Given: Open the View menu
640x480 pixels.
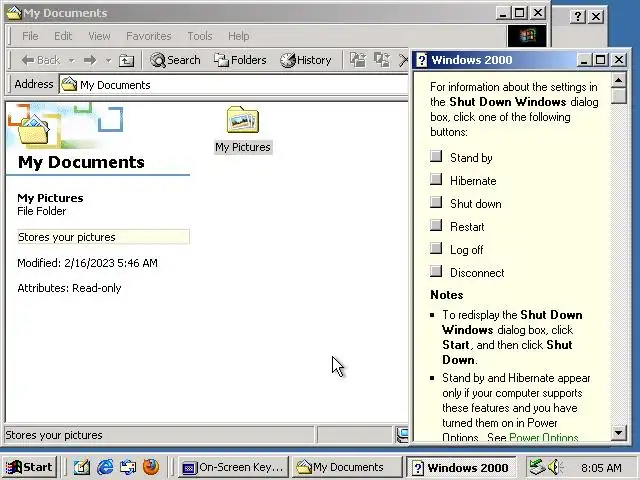Looking at the screenshot, I should 99,36.
